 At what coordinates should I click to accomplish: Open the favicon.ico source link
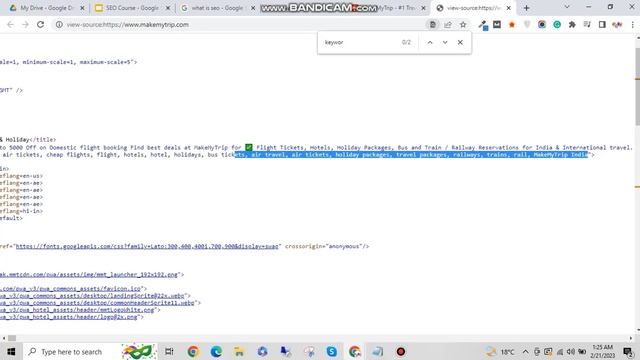(x=70, y=289)
